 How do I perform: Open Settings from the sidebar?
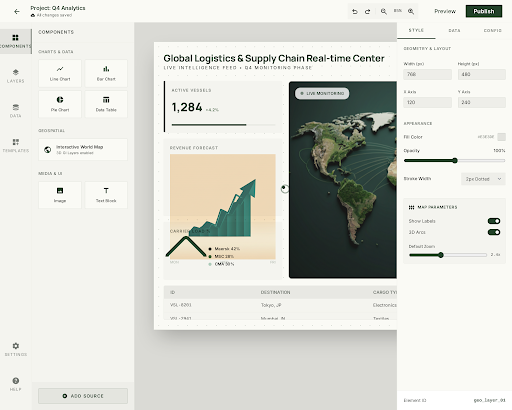(16, 349)
